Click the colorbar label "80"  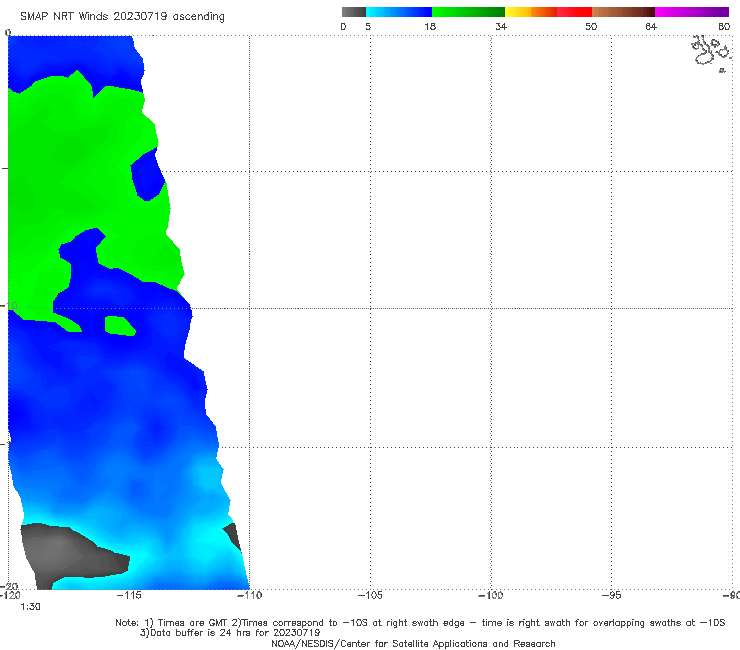pos(724,26)
